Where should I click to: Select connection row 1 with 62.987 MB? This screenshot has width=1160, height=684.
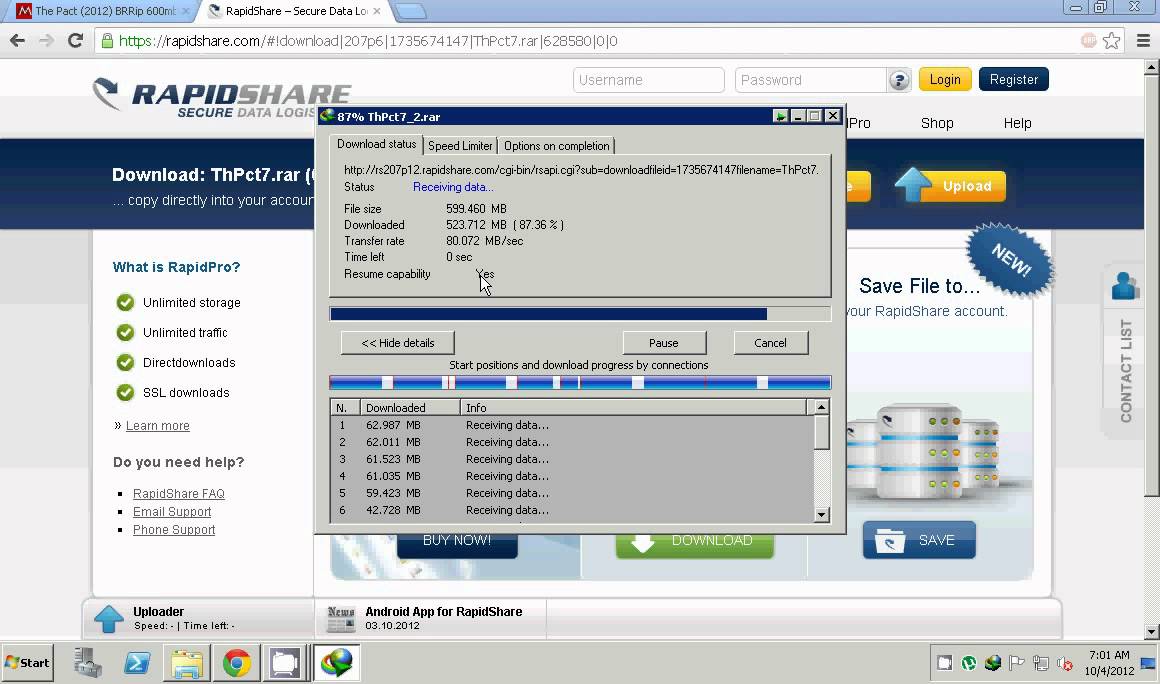pos(571,425)
